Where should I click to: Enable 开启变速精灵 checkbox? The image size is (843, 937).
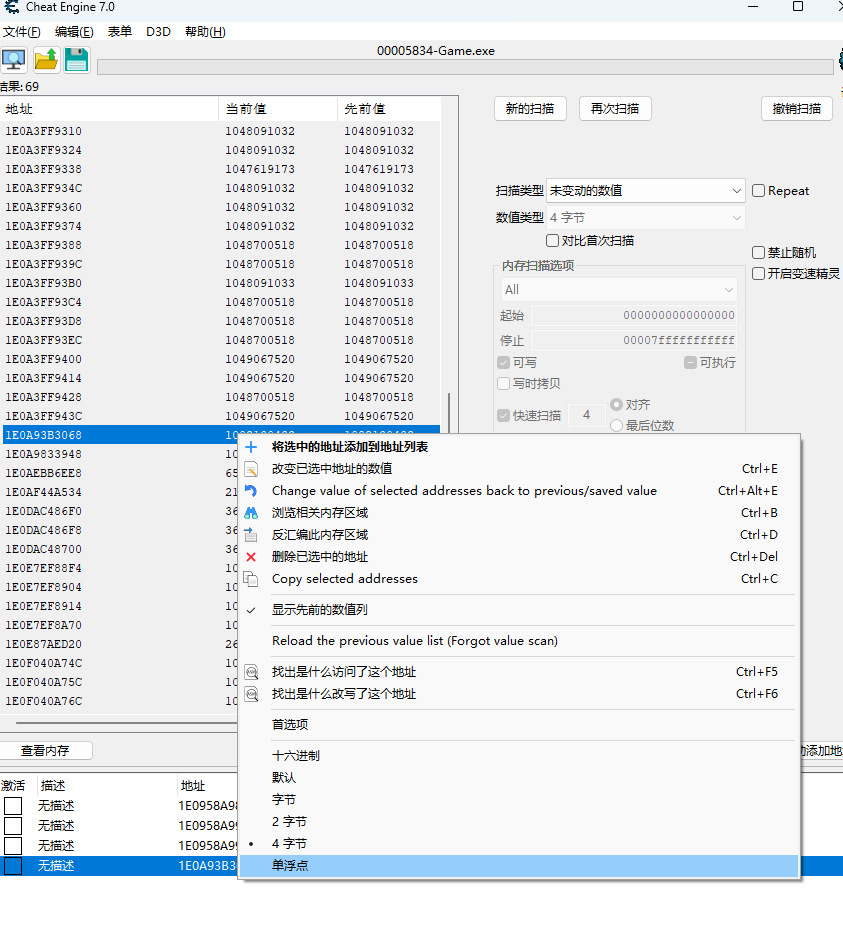[759, 274]
